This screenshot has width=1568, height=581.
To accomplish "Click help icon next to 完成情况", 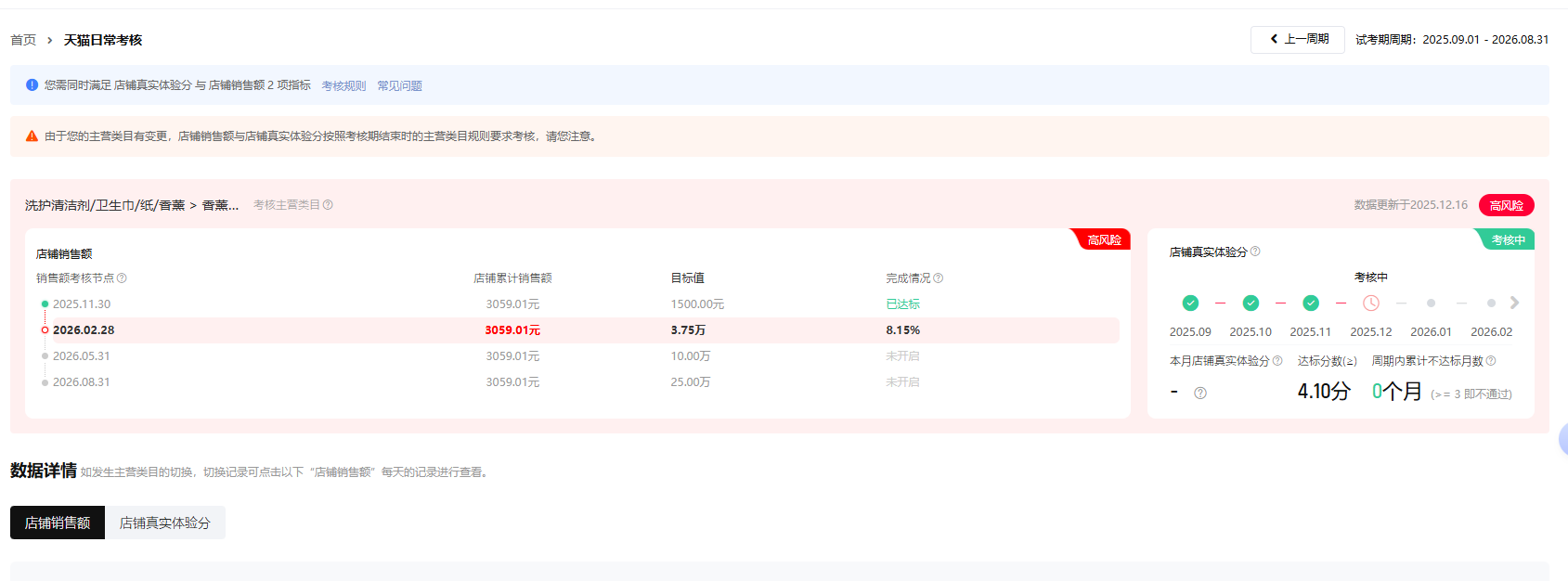I will click(x=938, y=278).
